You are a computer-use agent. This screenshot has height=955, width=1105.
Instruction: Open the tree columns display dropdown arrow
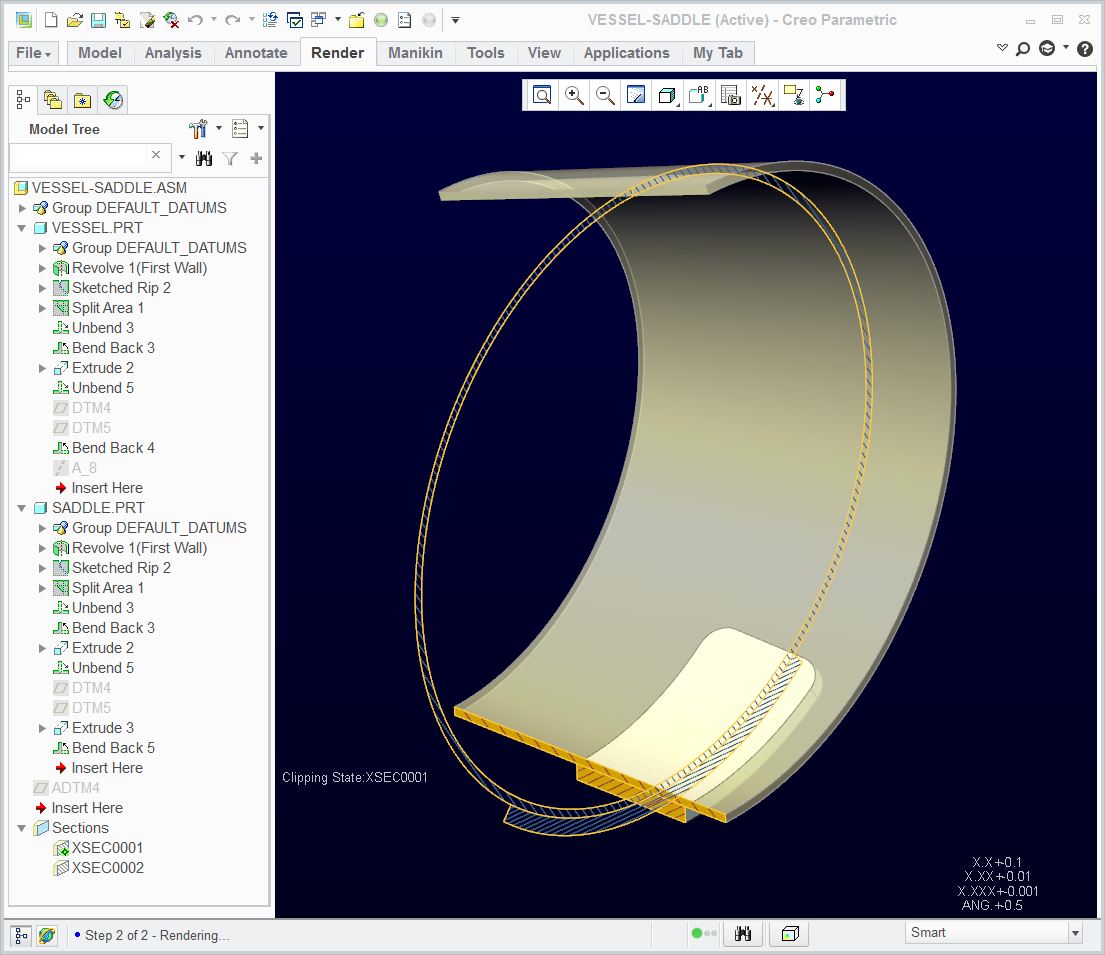[x=261, y=128]
